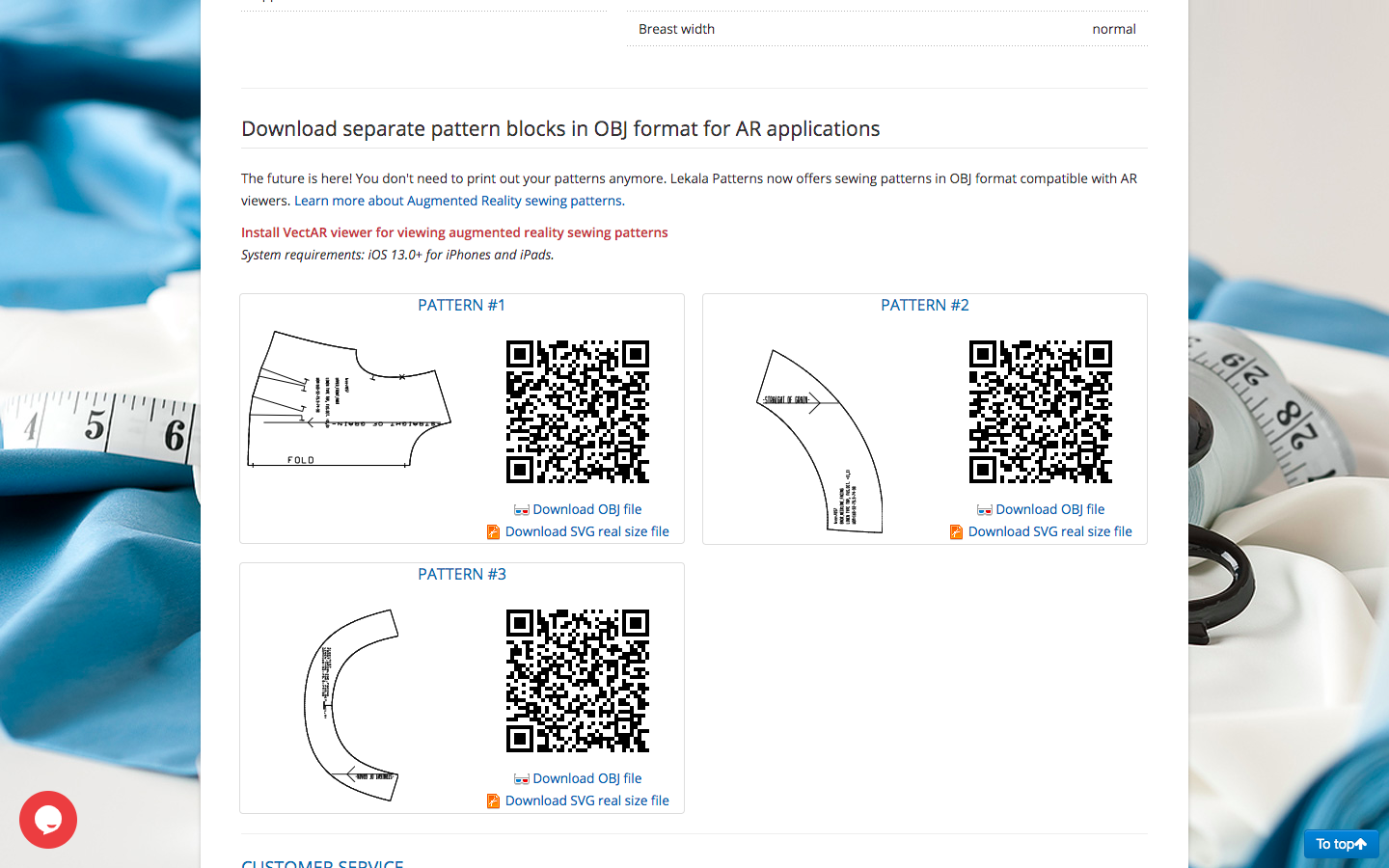Click the OBJ file icon for Pattern #2
This screenshot has height=868, width=1389.
(x=984, y=510)
